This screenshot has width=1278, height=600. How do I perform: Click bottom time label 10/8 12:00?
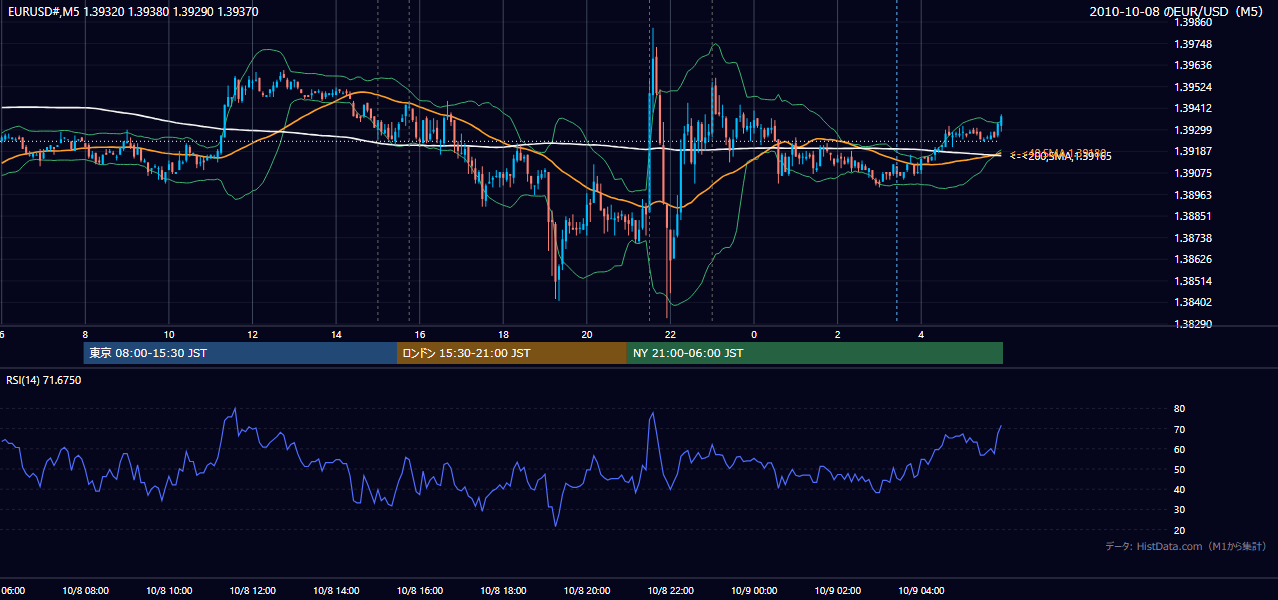[253, 591]
